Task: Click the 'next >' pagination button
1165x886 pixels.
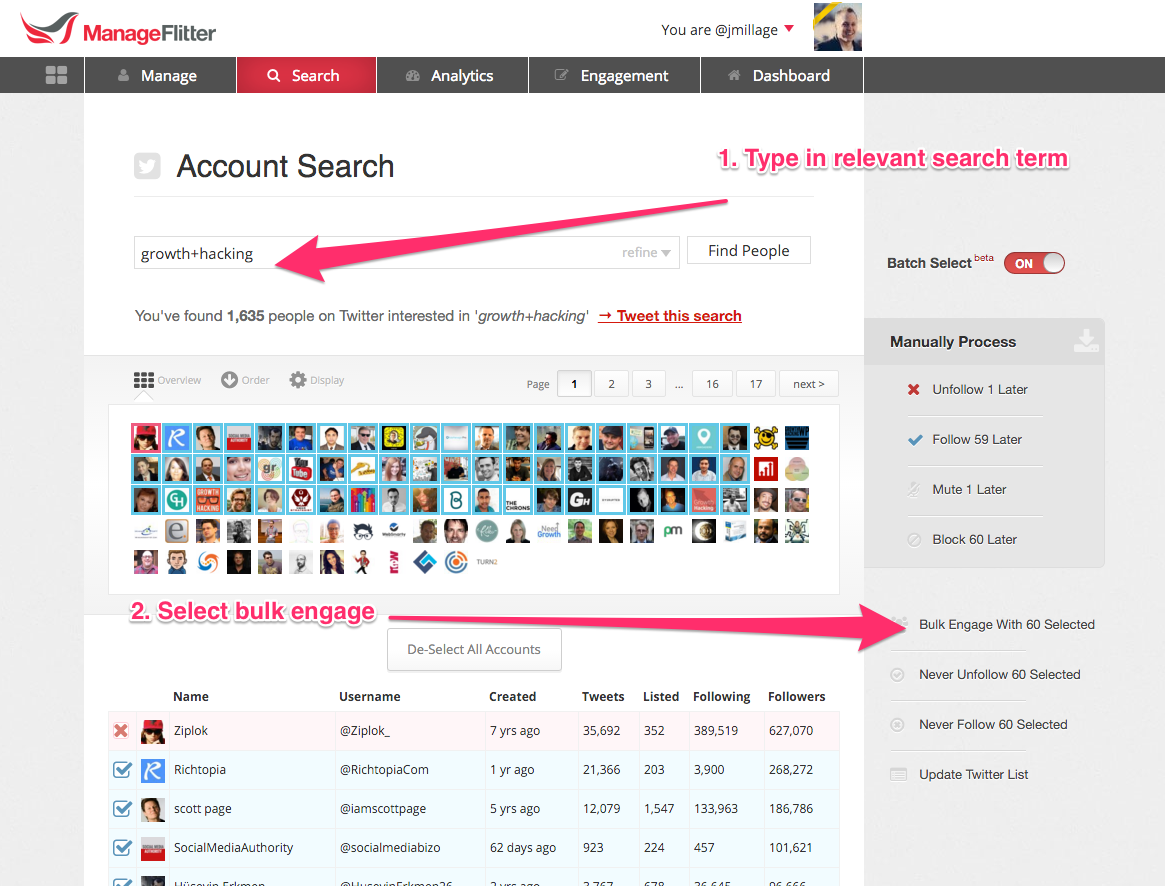Action: tap(808, 384)
